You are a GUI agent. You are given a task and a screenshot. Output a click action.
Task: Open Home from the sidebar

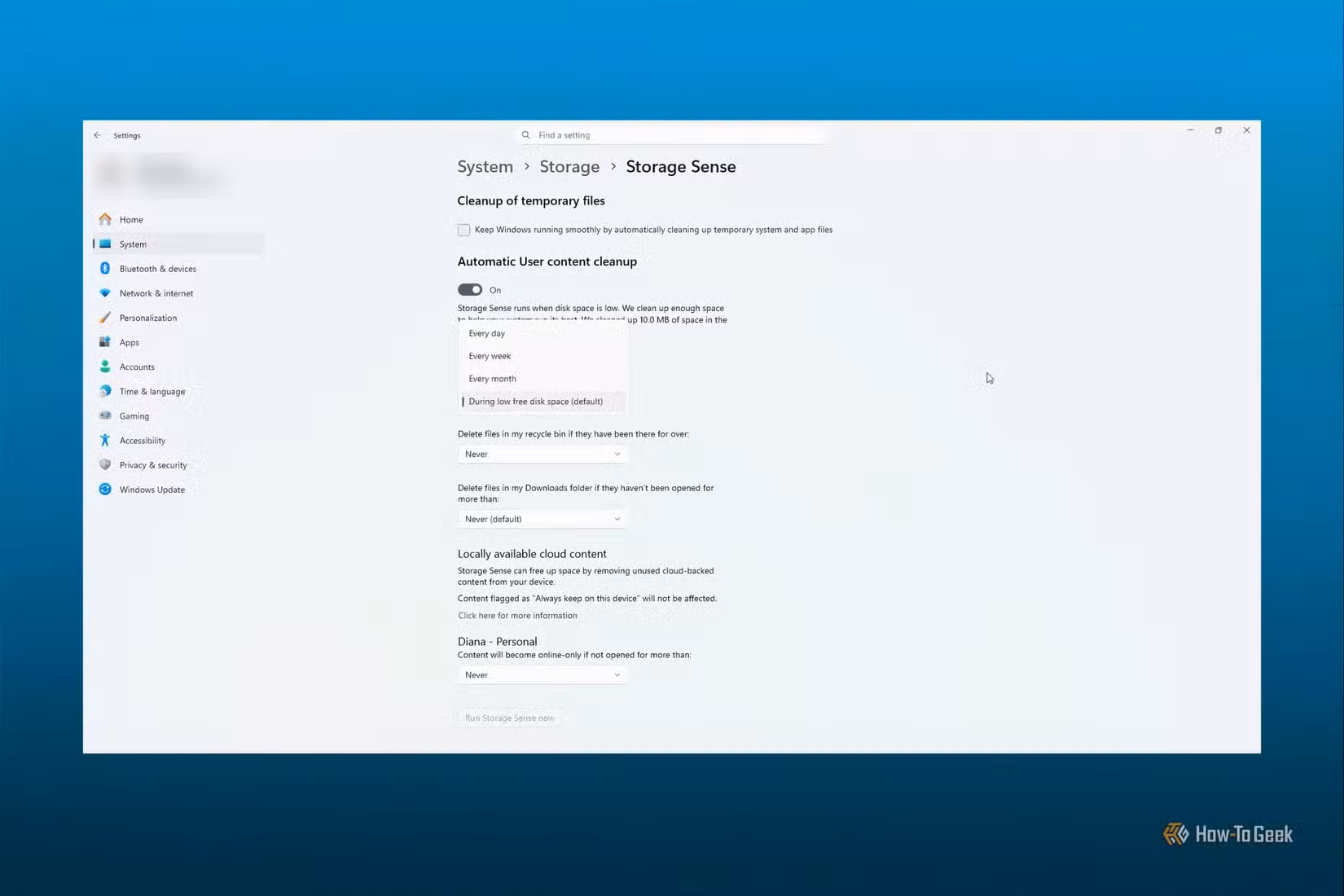178,219
